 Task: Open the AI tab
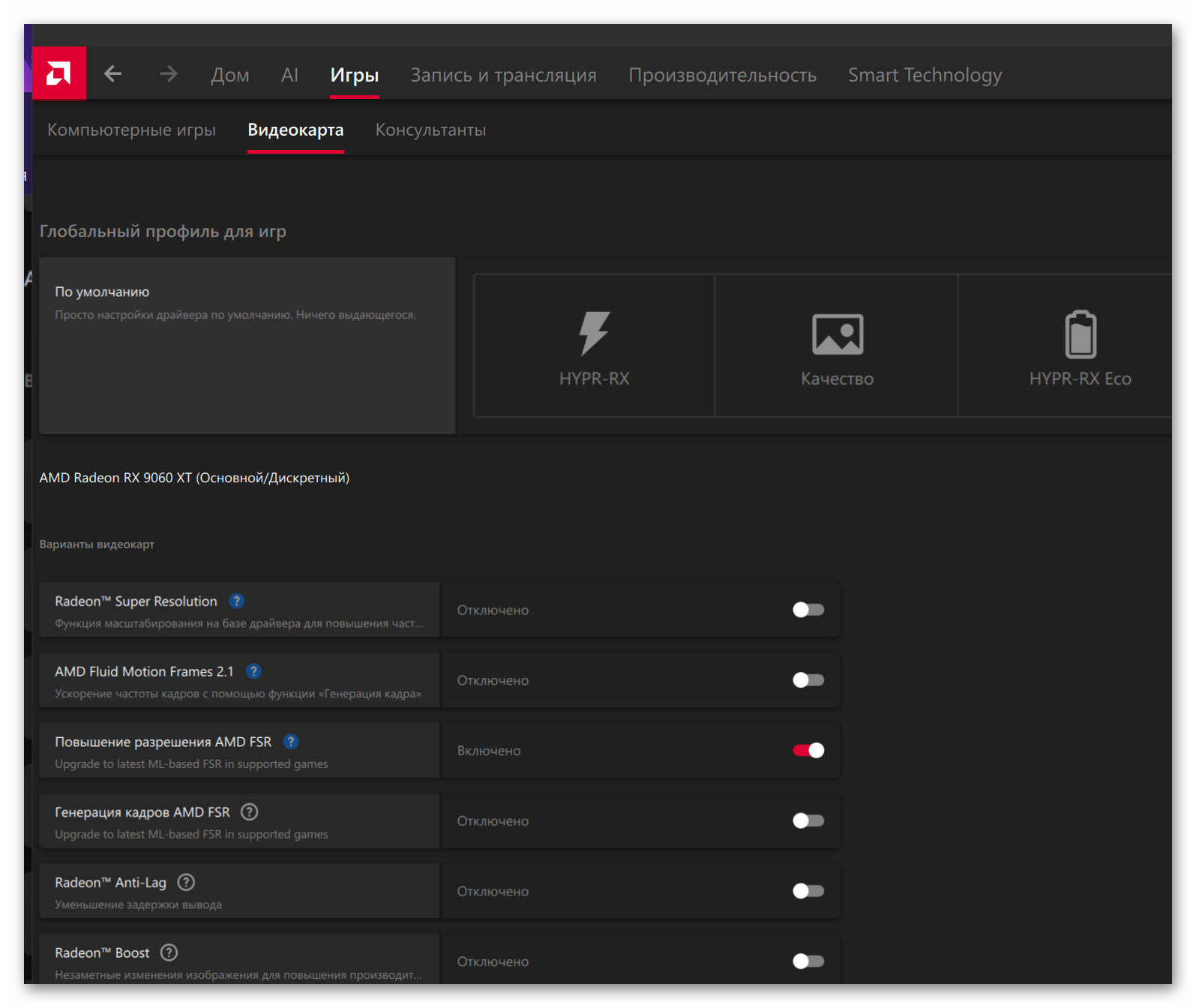click(289, 75)
